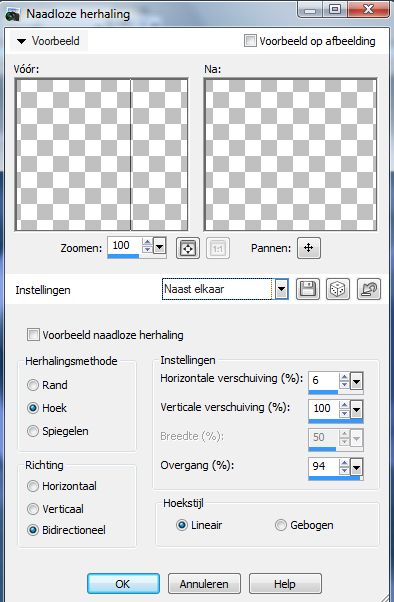Open the Zoomen value dropdown arrow
This screenshot has width=394, height=602.
(159, 246)
